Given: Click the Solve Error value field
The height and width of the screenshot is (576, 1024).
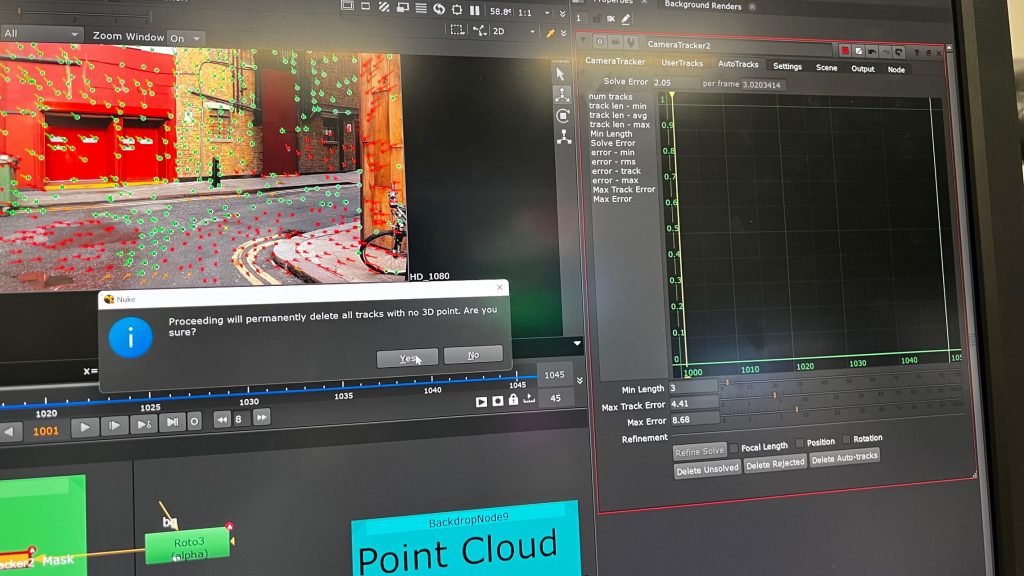Looking at the screenshot, I should point(675,83).
